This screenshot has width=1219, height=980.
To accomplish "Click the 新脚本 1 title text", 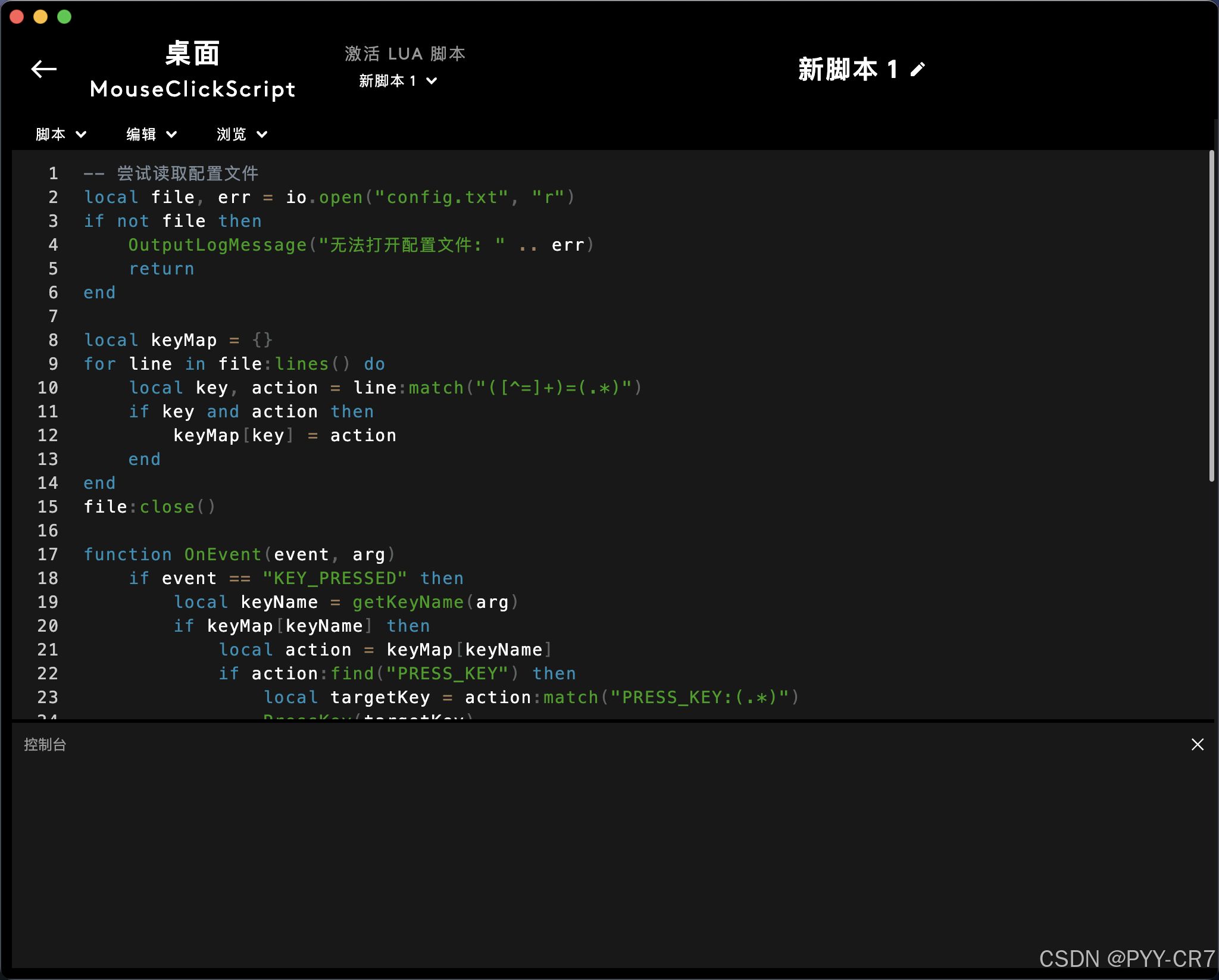I will 846,70.
